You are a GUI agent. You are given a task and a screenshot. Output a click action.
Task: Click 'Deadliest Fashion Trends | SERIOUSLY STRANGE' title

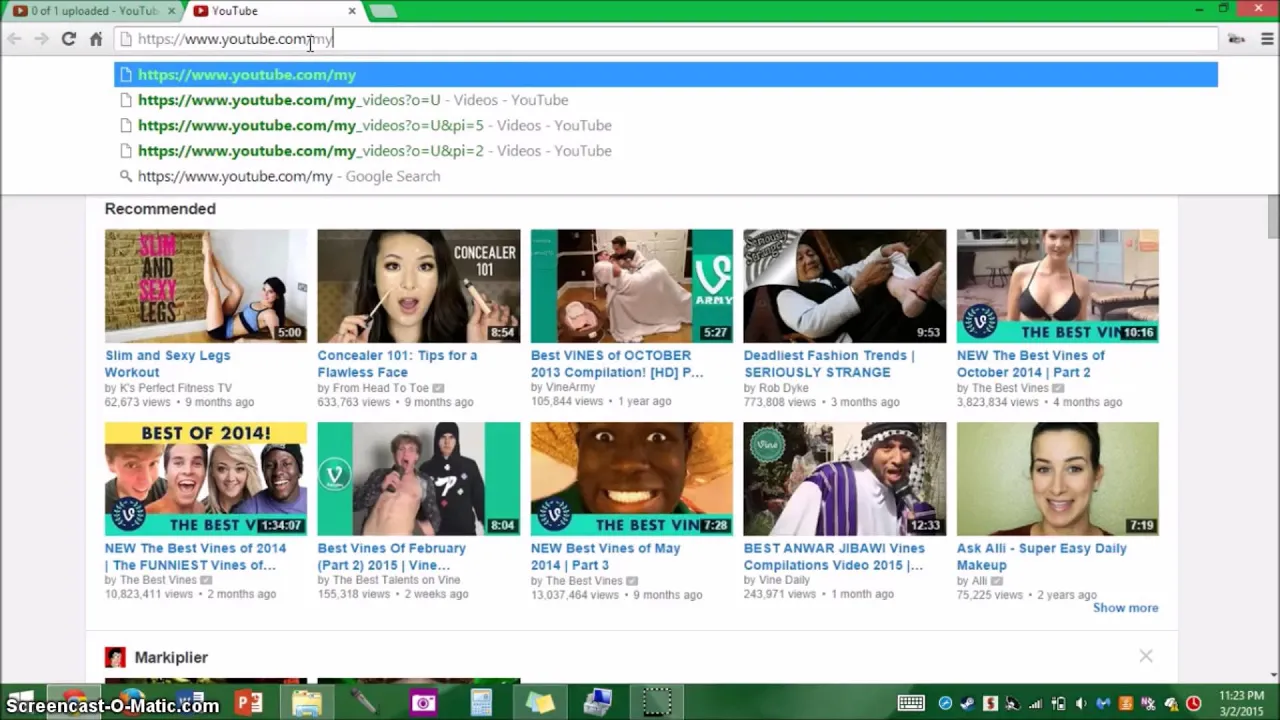pyautogui.click(x=829, y=363)
